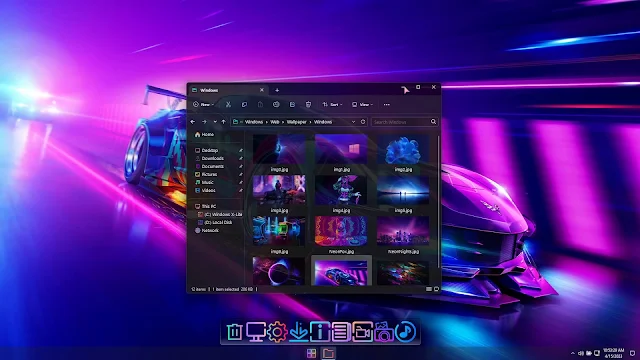The height and width of the screenshot is (360, 640).
Task: Expand chevron after Wallpaper in breadcrumb
Action: tap(310, 122)
